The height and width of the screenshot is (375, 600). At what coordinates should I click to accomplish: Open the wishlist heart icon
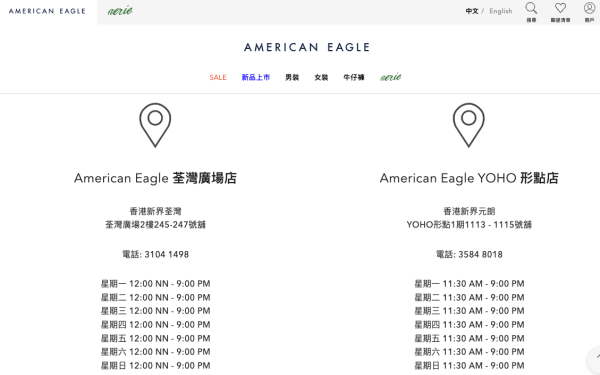coord(560,8)
